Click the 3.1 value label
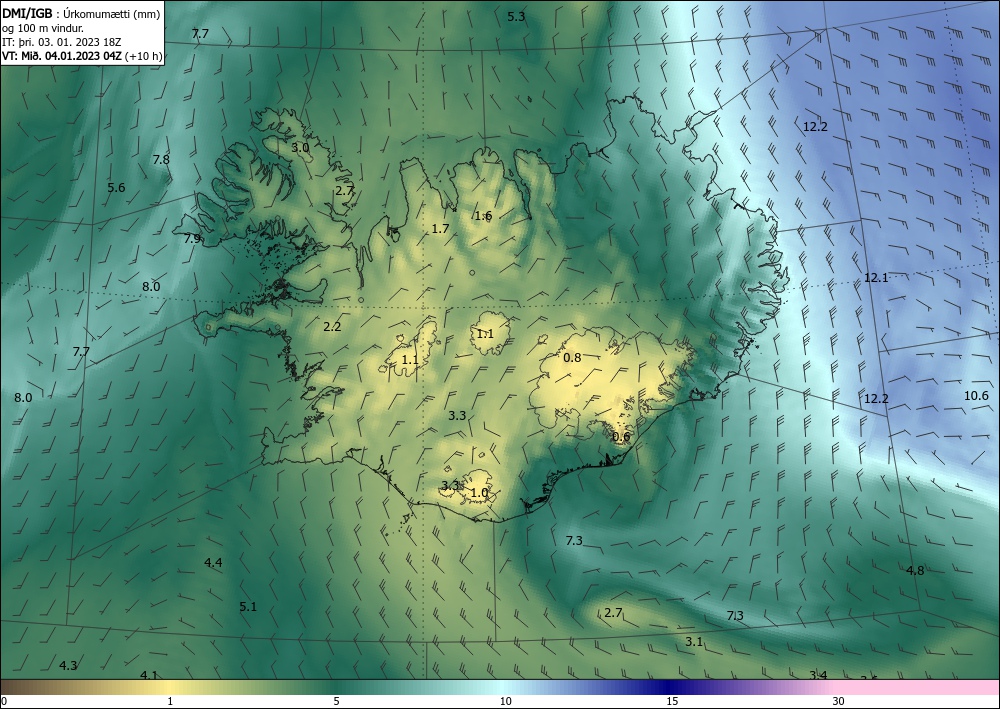The image size is (1000, 709). click(x=694, y=642)
